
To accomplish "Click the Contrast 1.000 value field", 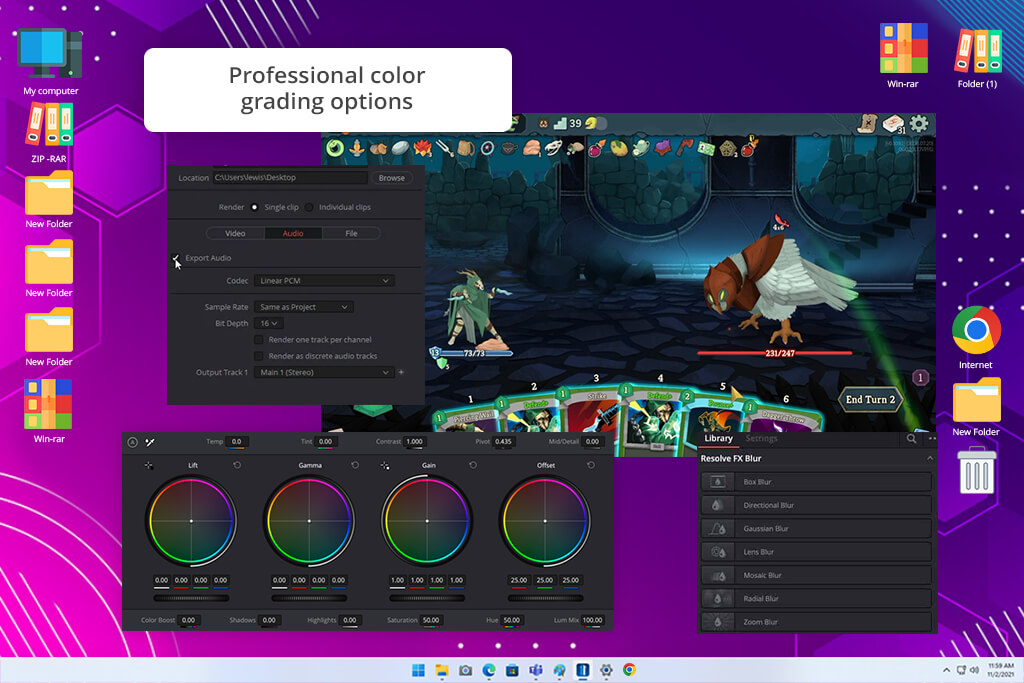I will [x=415, y=441].
